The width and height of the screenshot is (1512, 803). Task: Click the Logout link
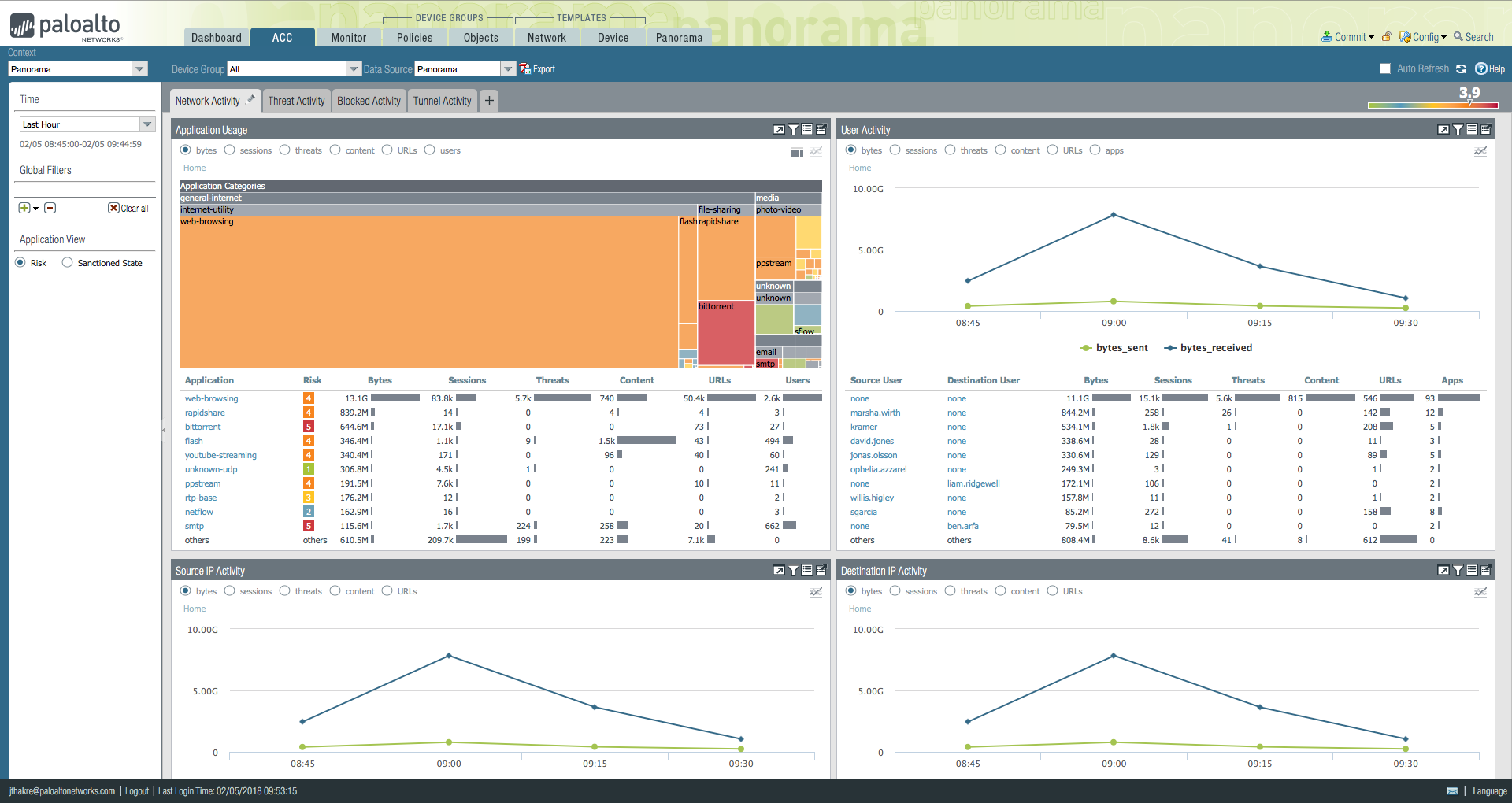(137, 791)
